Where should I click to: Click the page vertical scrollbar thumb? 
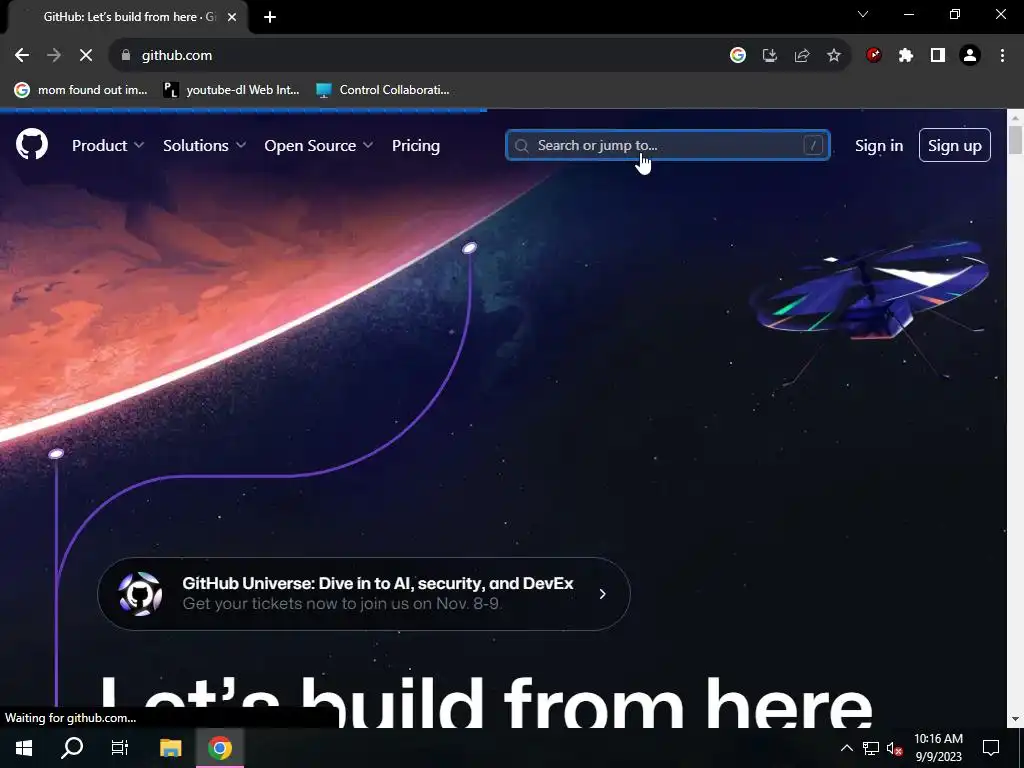(1015, 140)
